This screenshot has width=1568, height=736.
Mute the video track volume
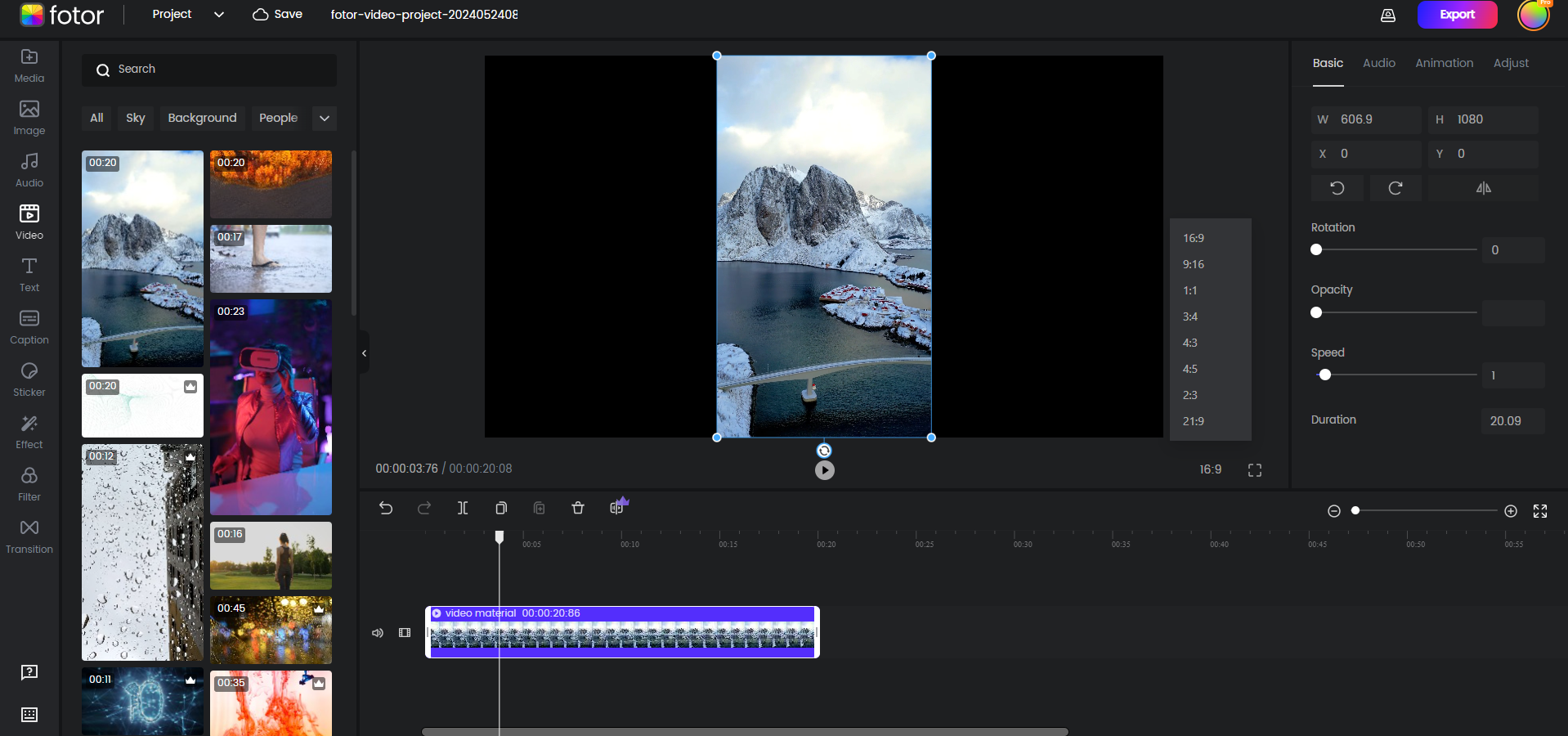click(x=378, y=633)
